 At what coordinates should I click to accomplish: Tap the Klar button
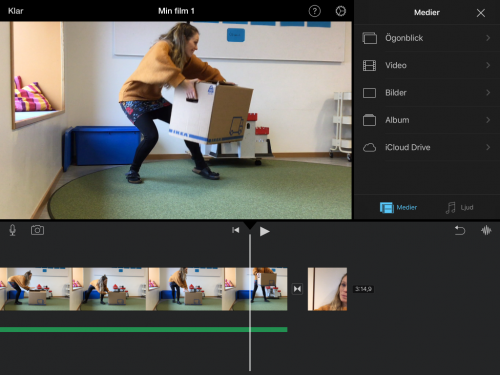click(15, 11)
